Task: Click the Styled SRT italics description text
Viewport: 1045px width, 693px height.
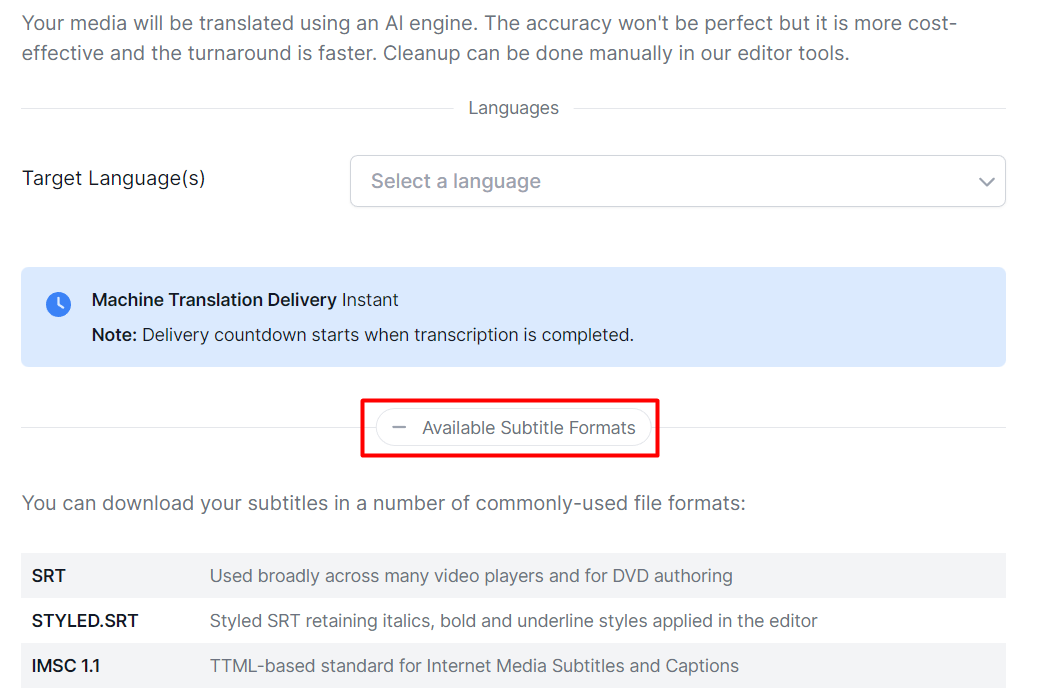Action: [x=513, y=621]
